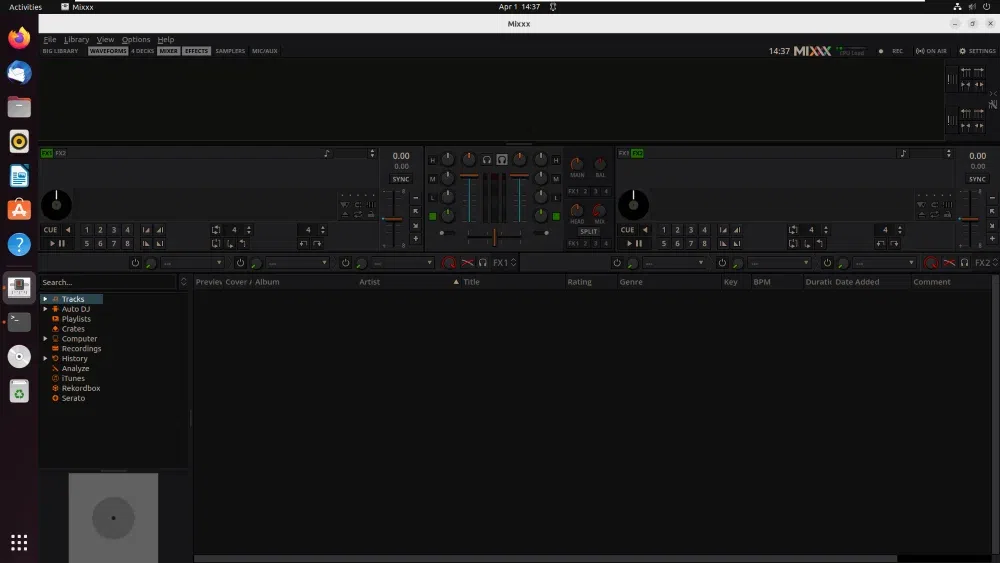Open first effect dropdown in FX2 unit
The width and height of the screenshot is (1000, 563).
673,263
